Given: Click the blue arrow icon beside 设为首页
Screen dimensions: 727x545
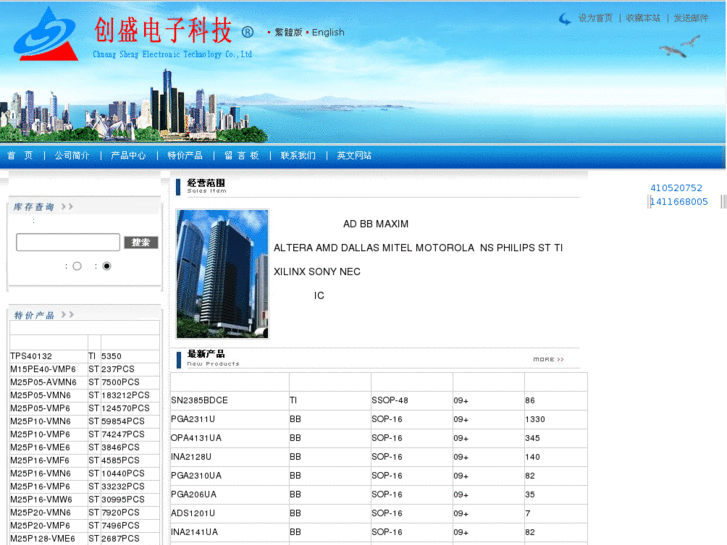Looking at the screenshot, I should click(565, 19).
